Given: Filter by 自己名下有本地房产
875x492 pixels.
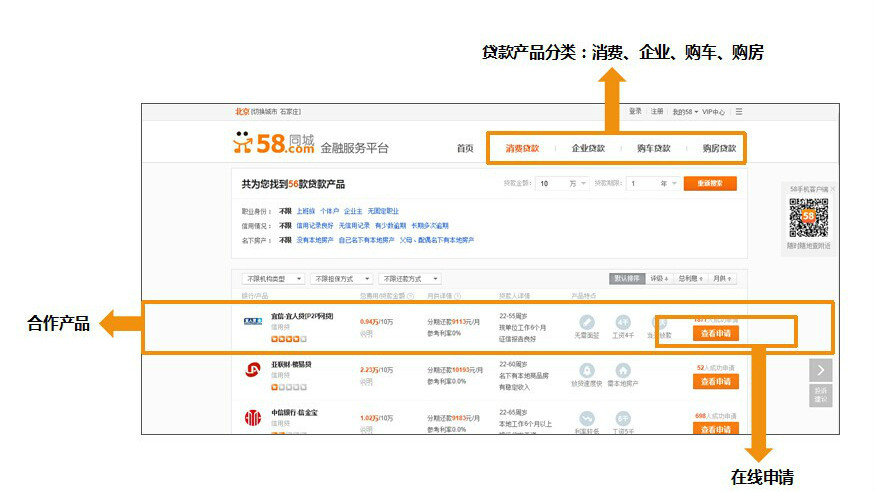Looking at the screenshot, I should click(367, 240).
